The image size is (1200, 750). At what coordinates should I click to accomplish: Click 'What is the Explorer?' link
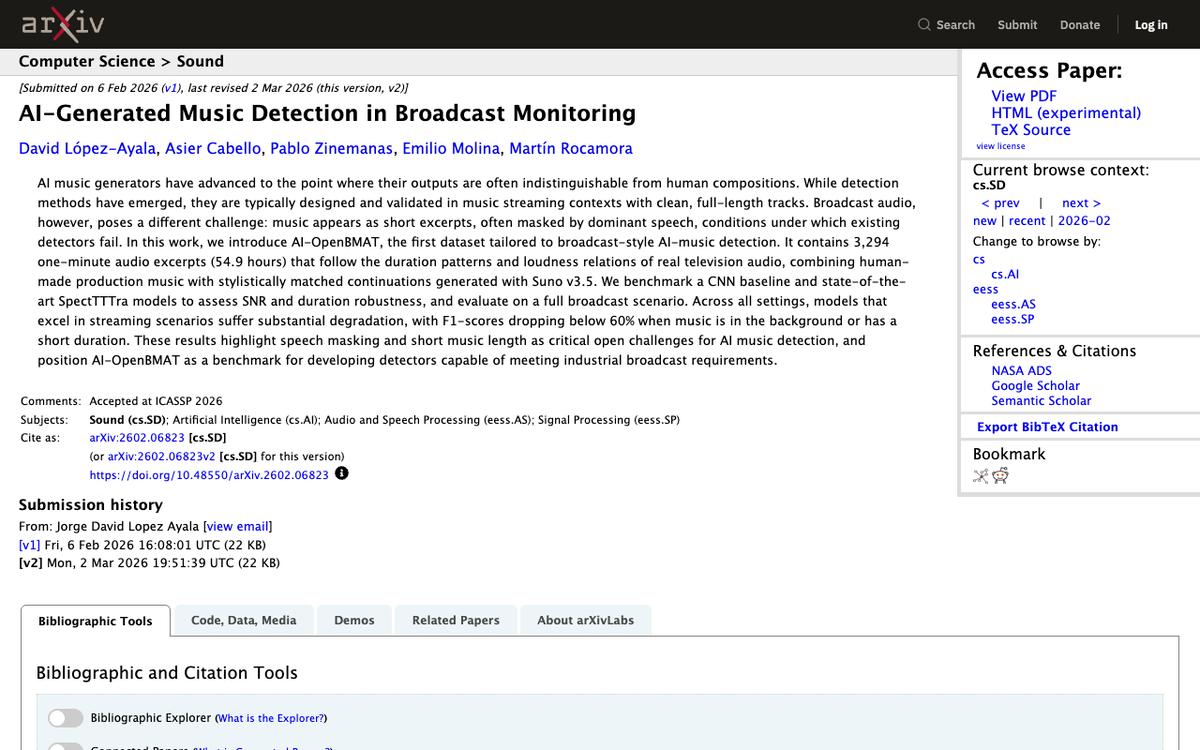[x=271, y=718]
